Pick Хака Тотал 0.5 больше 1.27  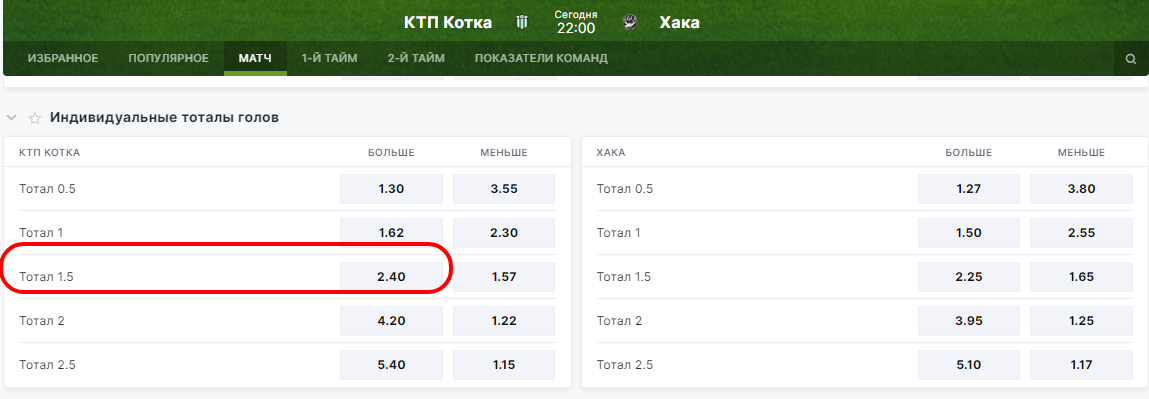(969, 189)
